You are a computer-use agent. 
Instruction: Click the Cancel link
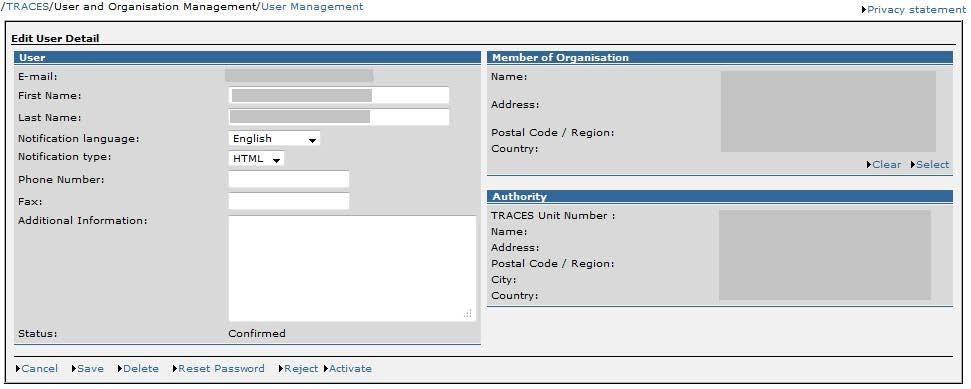point(40,369)
